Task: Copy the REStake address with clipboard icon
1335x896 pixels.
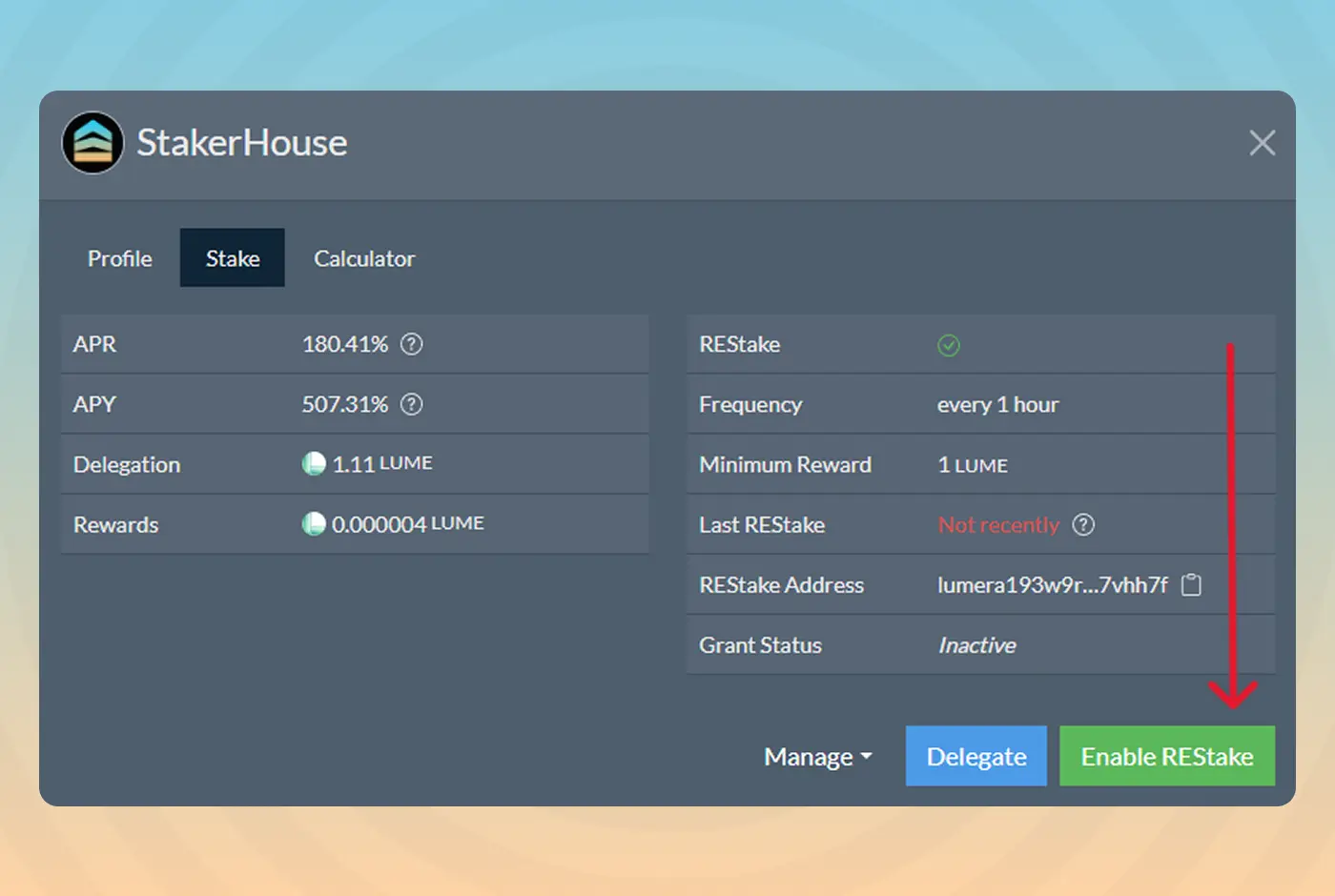Action: 1191,584
